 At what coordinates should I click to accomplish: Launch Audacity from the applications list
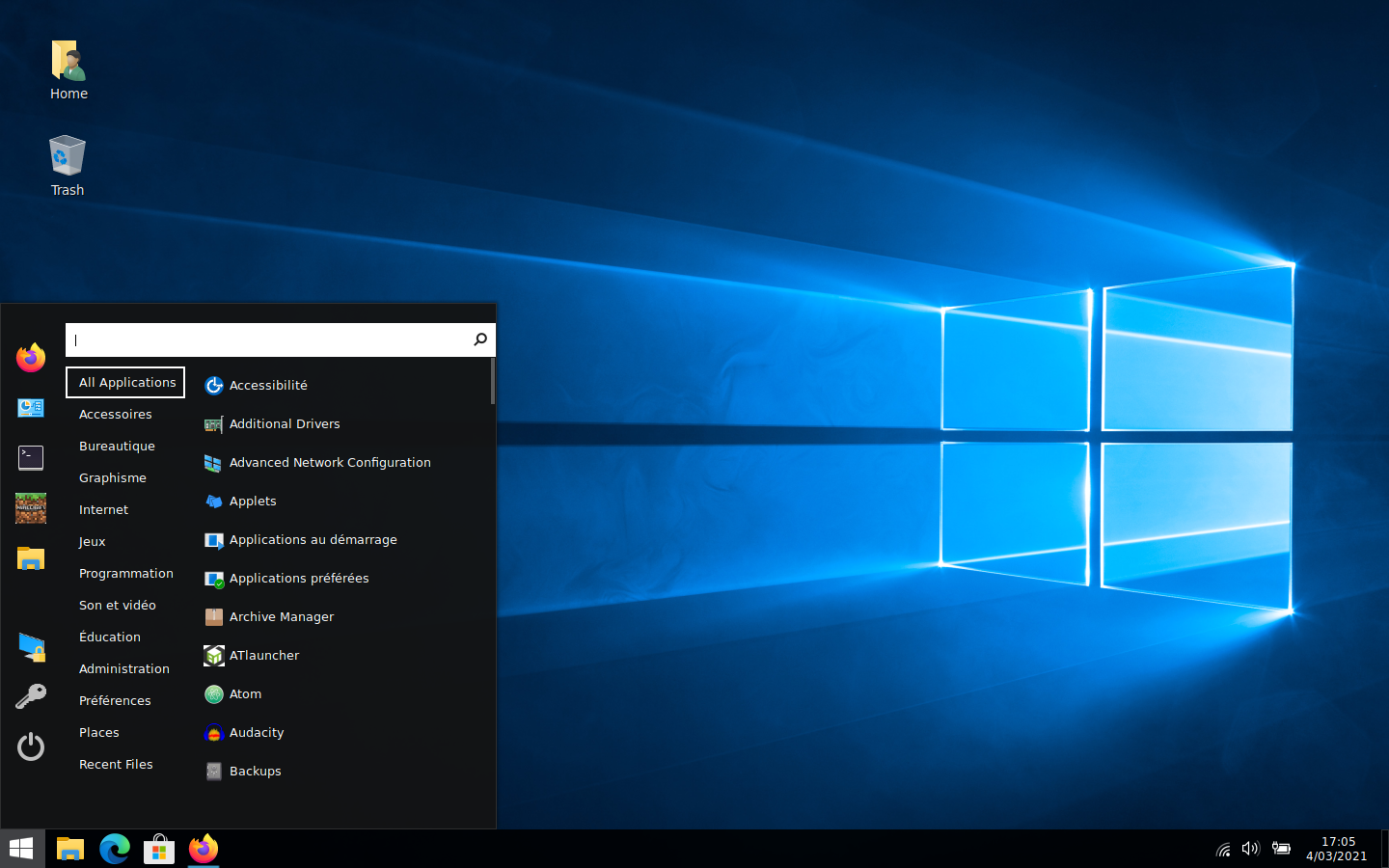tap(257, 732)
